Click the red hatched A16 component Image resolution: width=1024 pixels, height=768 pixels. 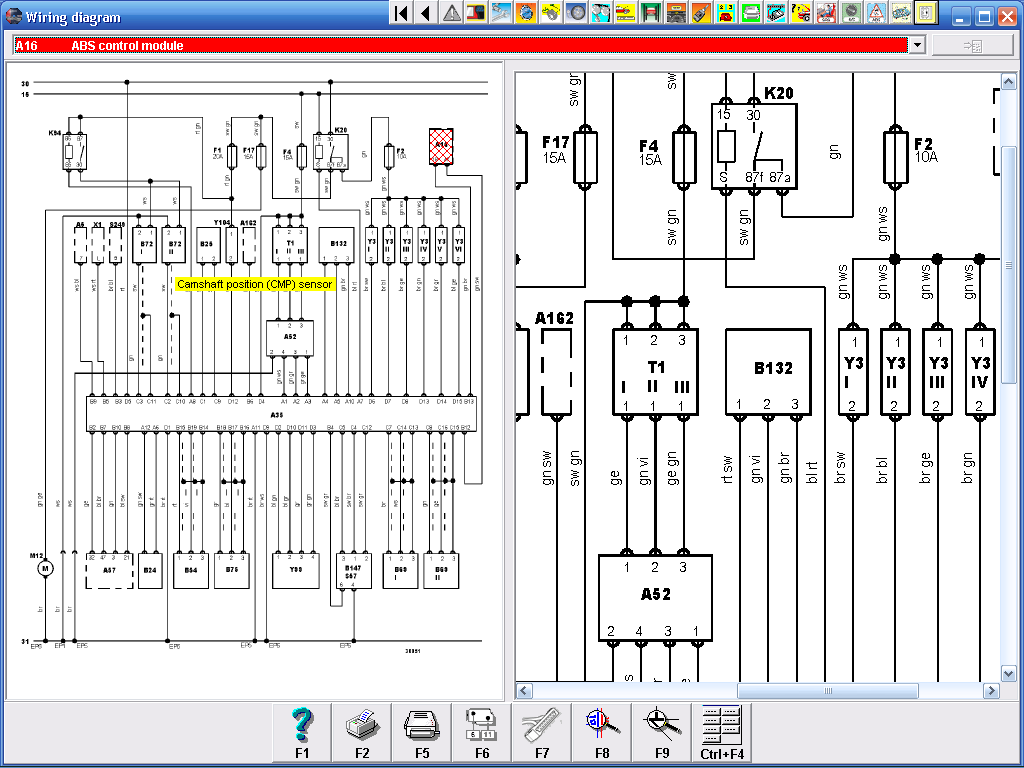point(441,146)
